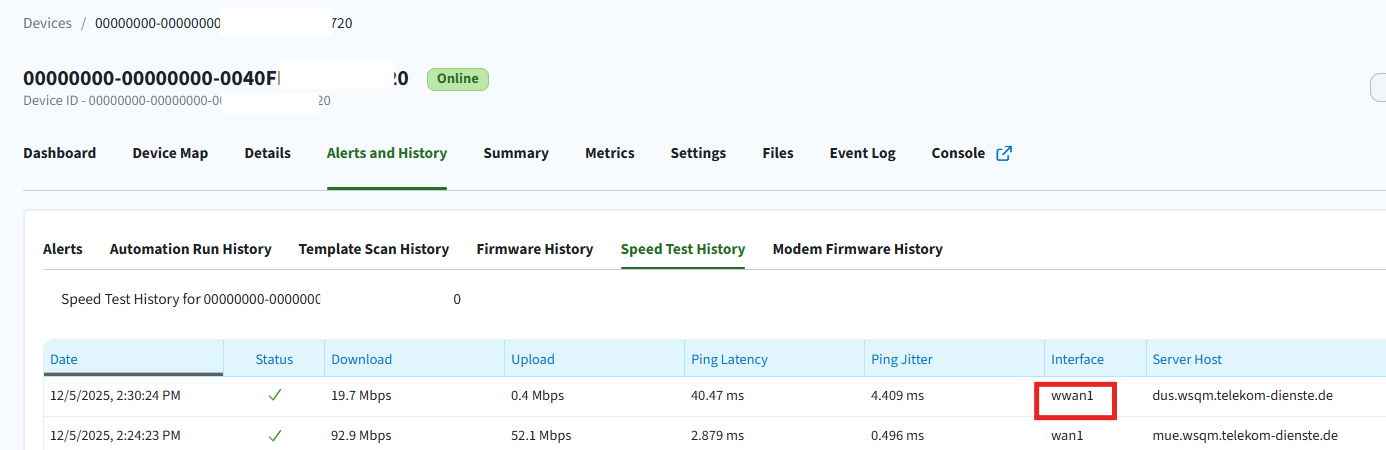Sort by Download column header
Screen dimensions: 1386x450
pos(361,359)
